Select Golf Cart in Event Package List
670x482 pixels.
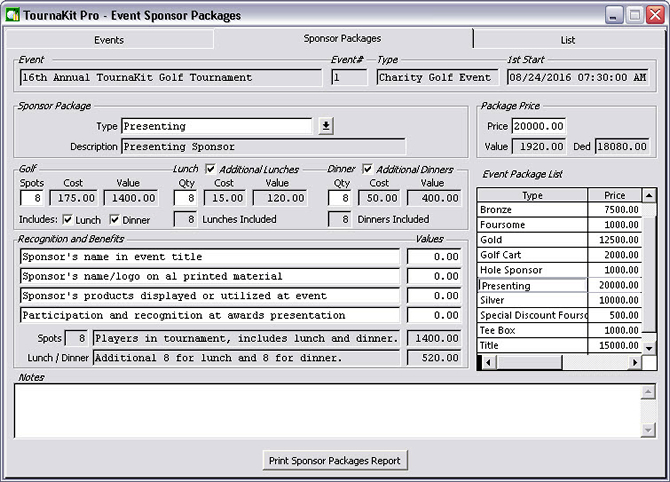pos(532,255)
